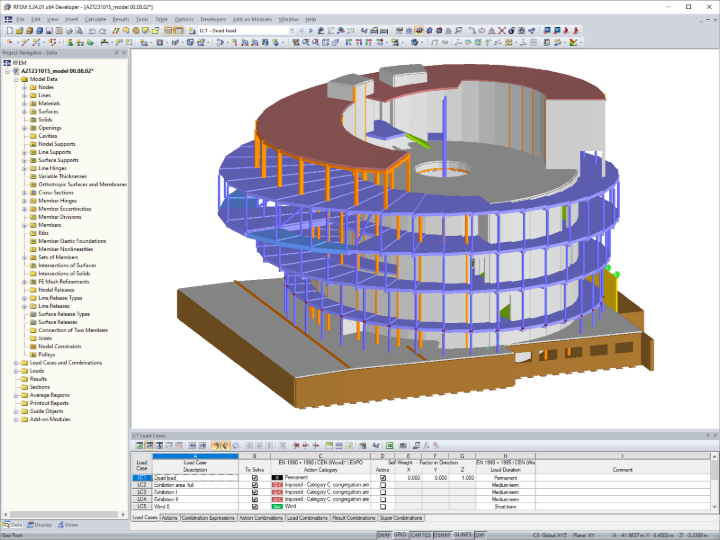Viewport: 720px width, 540px height.
Task: Open the Results menu
Action: click(x=121, y=19)
